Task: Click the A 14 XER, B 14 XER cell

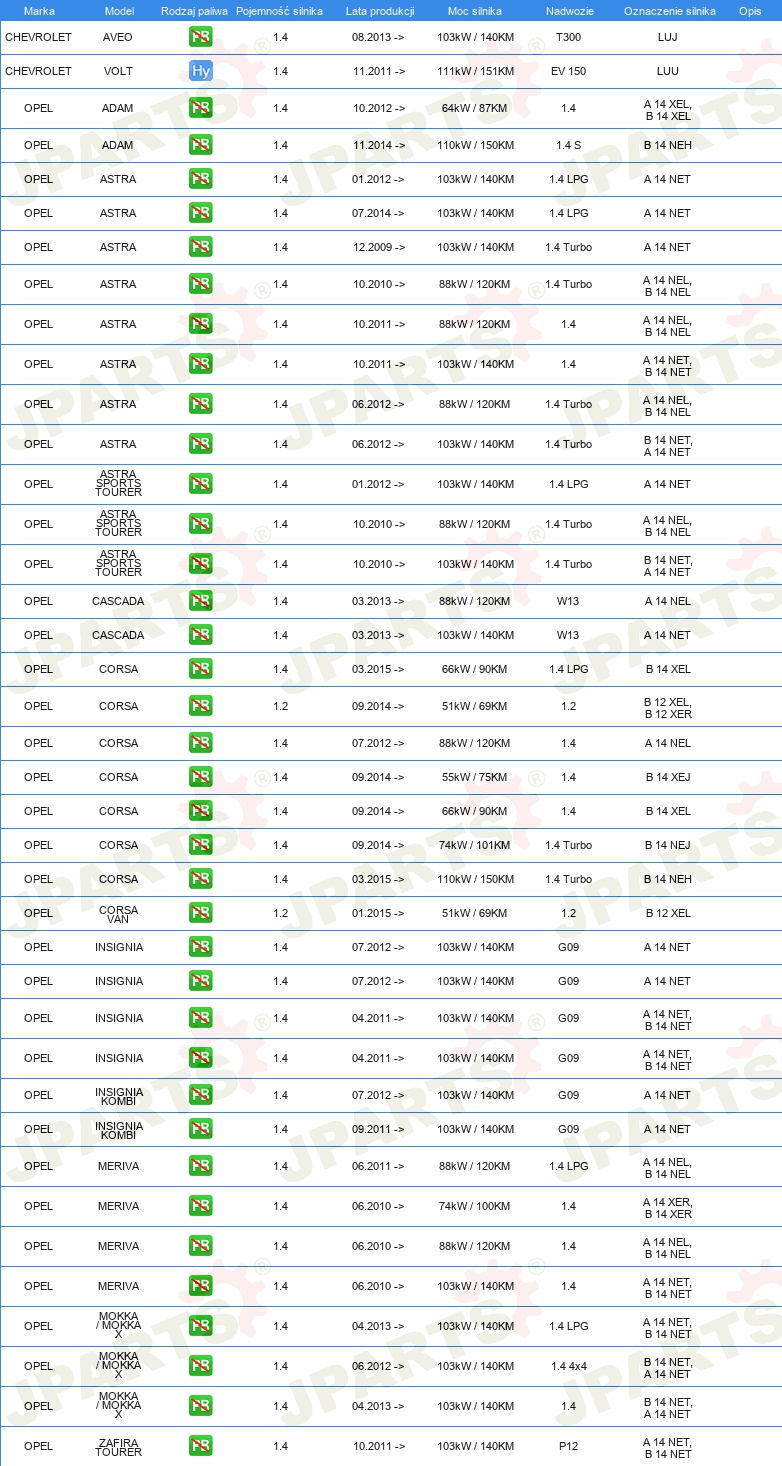Action: 668,1208
